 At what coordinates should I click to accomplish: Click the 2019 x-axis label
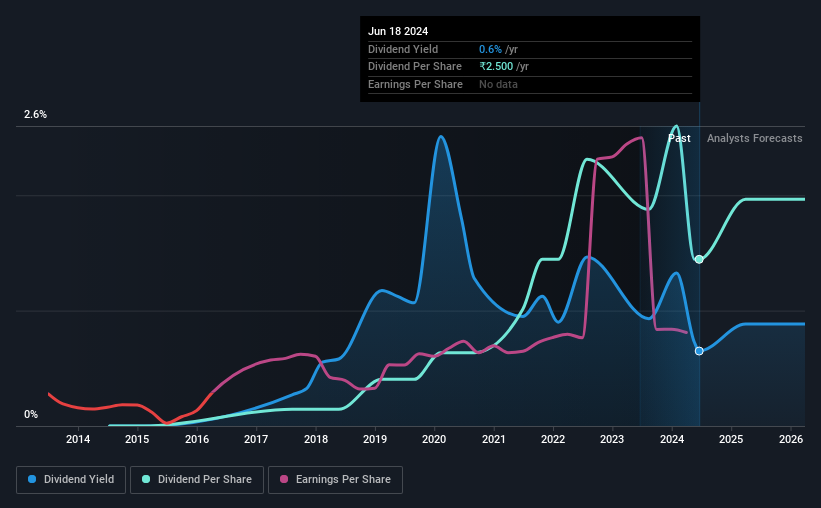[375, 439]
